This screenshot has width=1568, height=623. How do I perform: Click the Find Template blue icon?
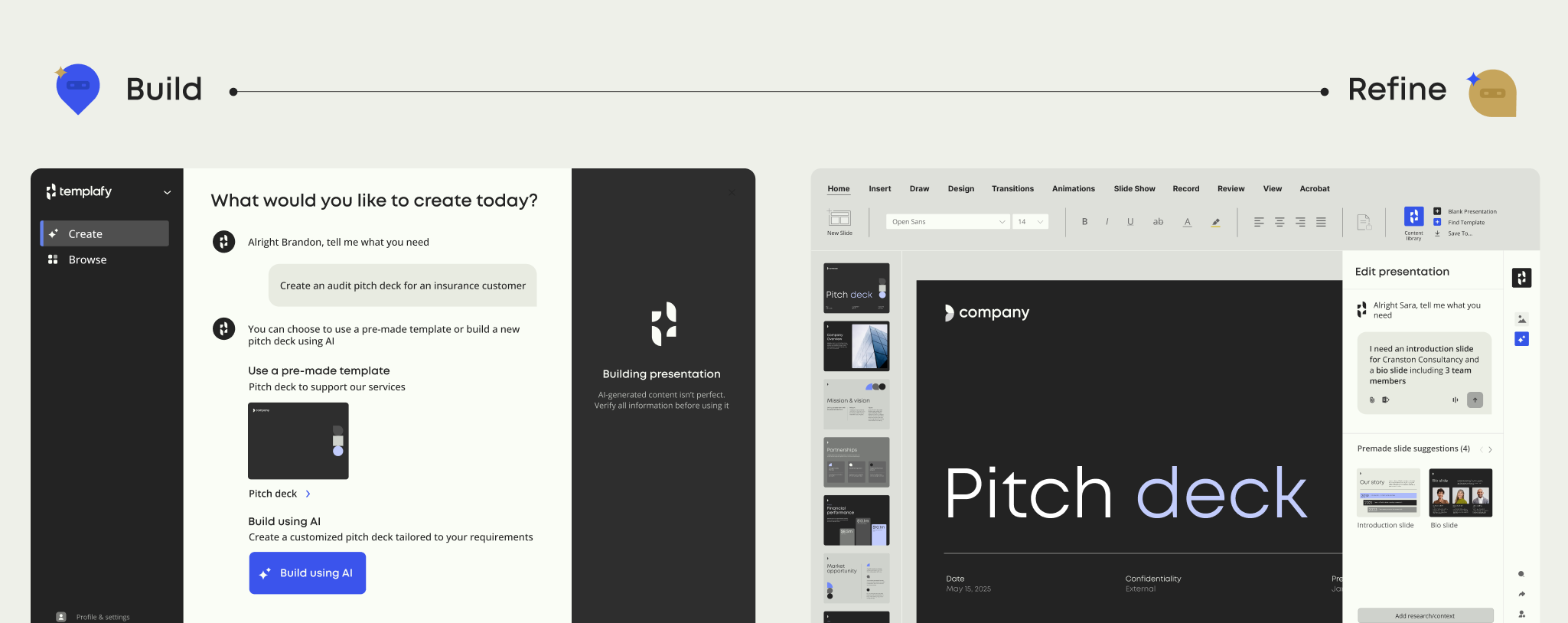point(1437,222)
